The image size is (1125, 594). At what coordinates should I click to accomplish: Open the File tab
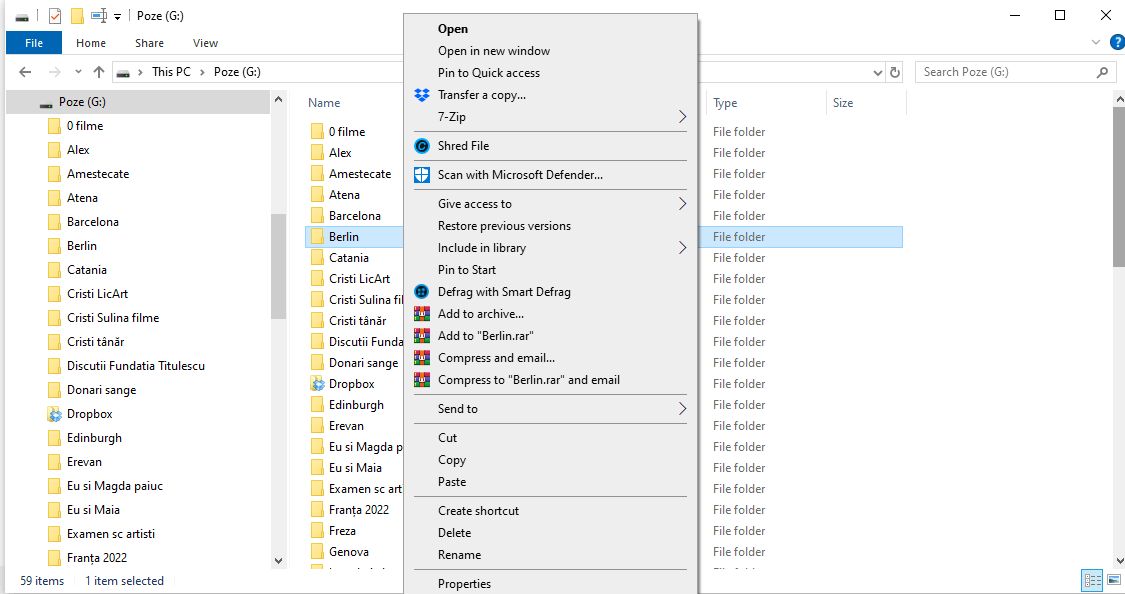pyautogui.click(x=34, y=43)
